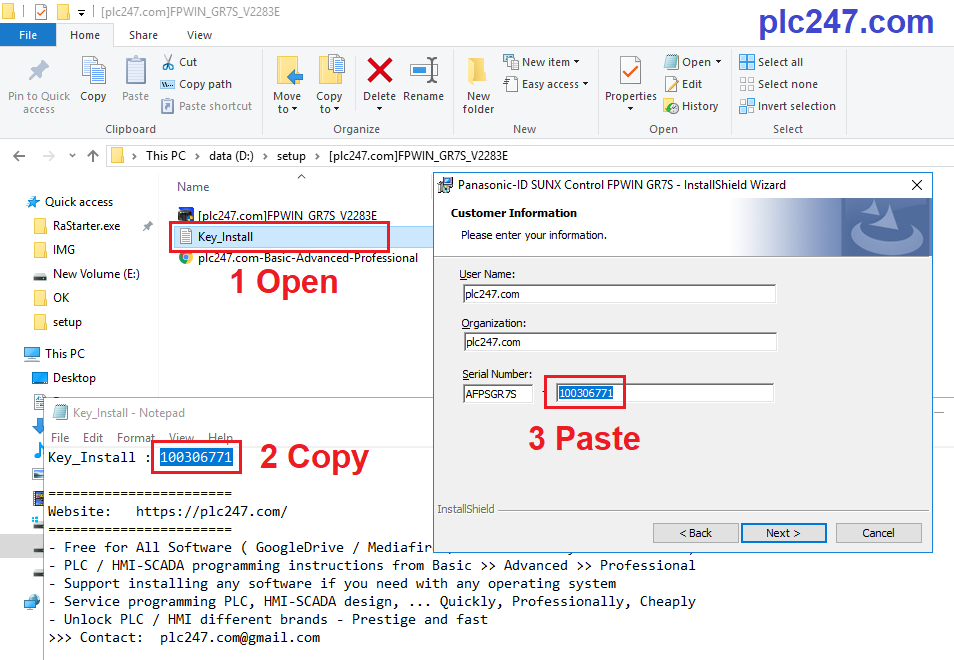Click the Paste clipboard icon
This screenshot has height=660, width=954.
135,71
